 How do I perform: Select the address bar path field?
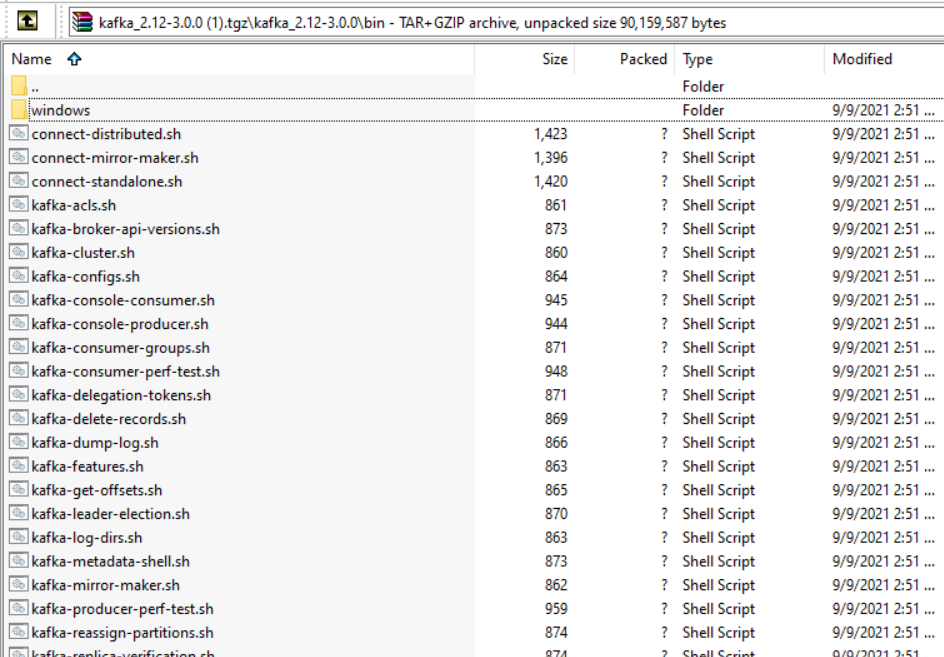(x=506, y=22)
